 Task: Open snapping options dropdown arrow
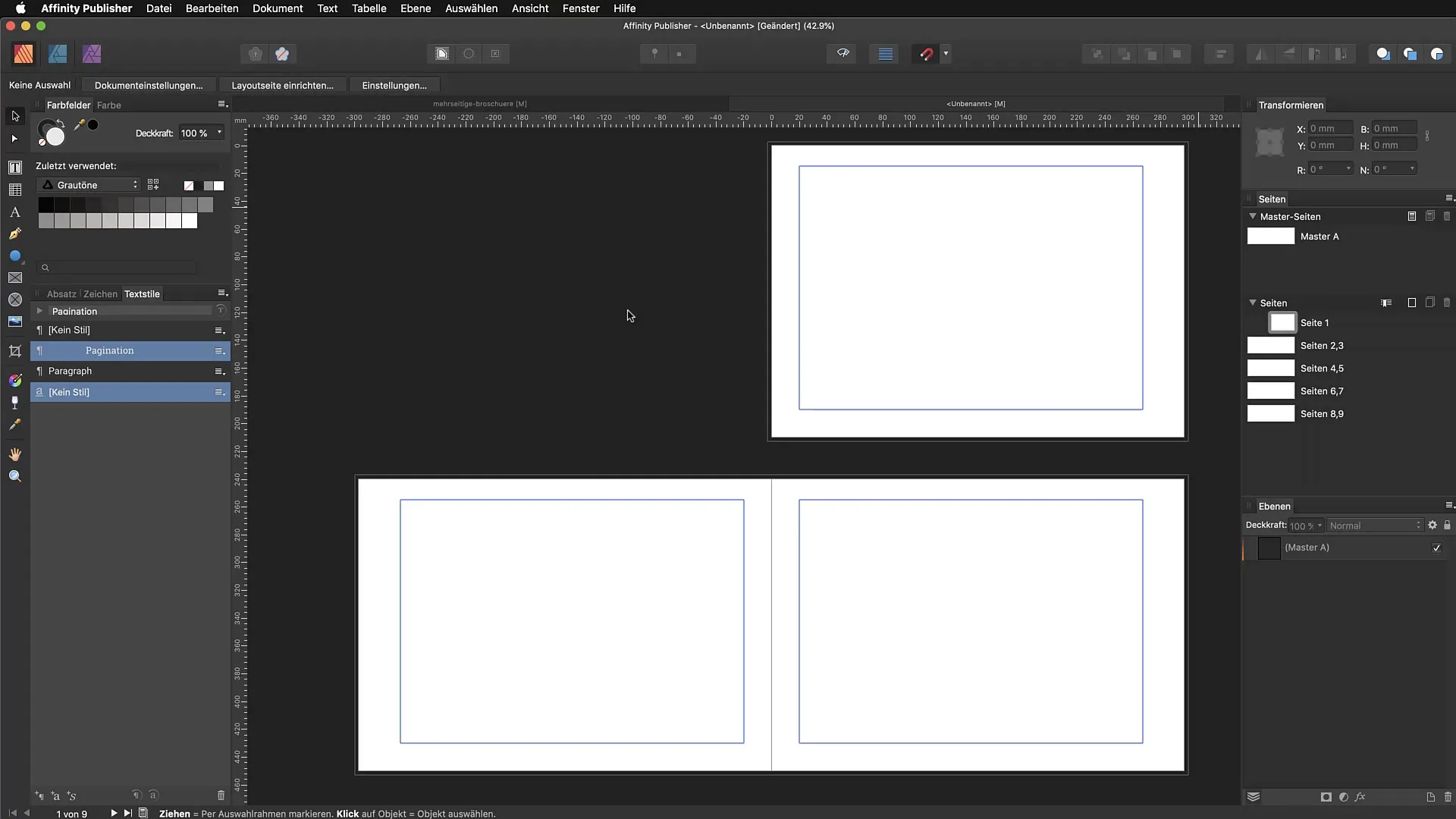[x=946, y=54]
